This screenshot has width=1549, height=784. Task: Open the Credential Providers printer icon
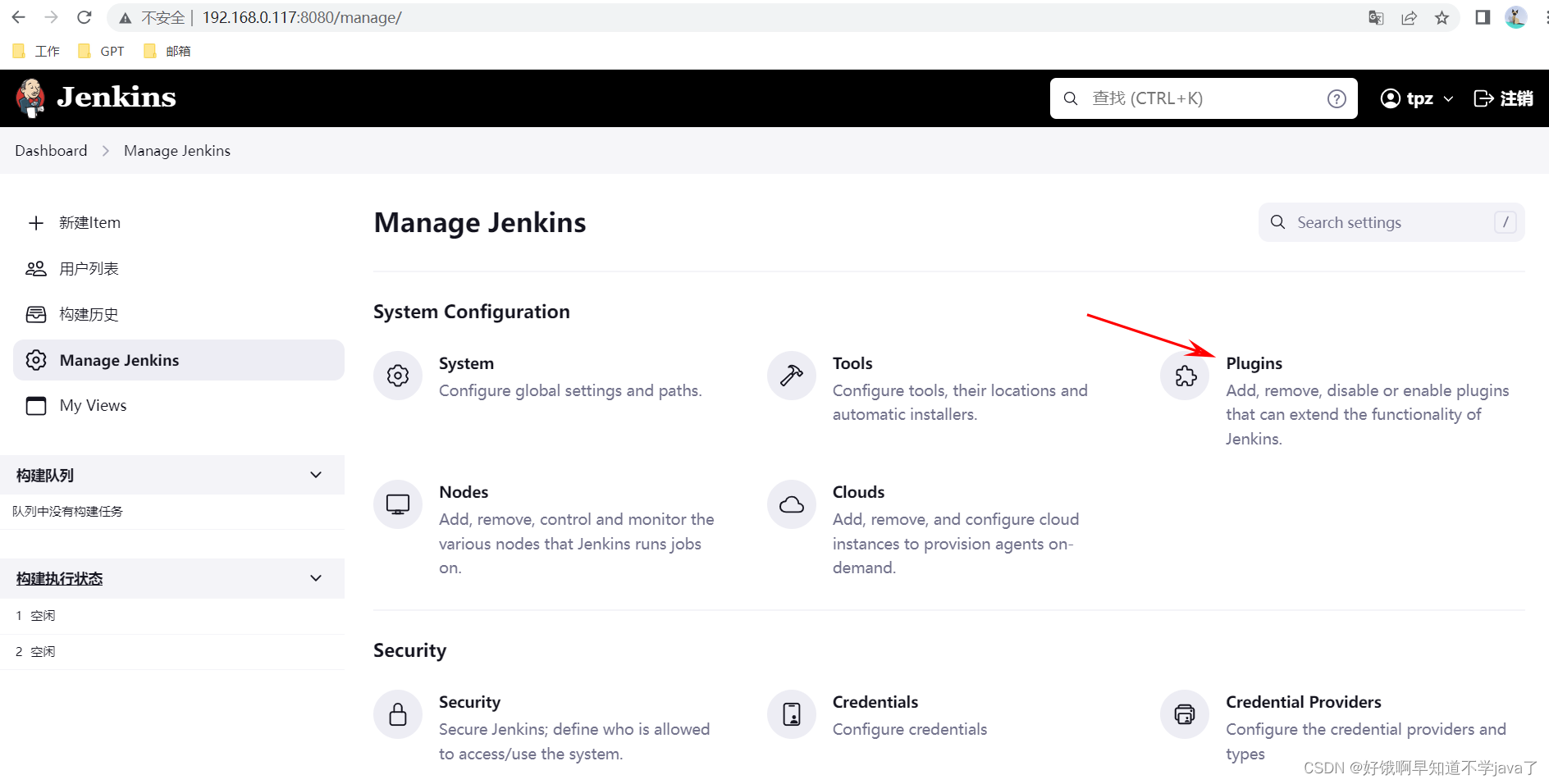tap(1186, 714)
